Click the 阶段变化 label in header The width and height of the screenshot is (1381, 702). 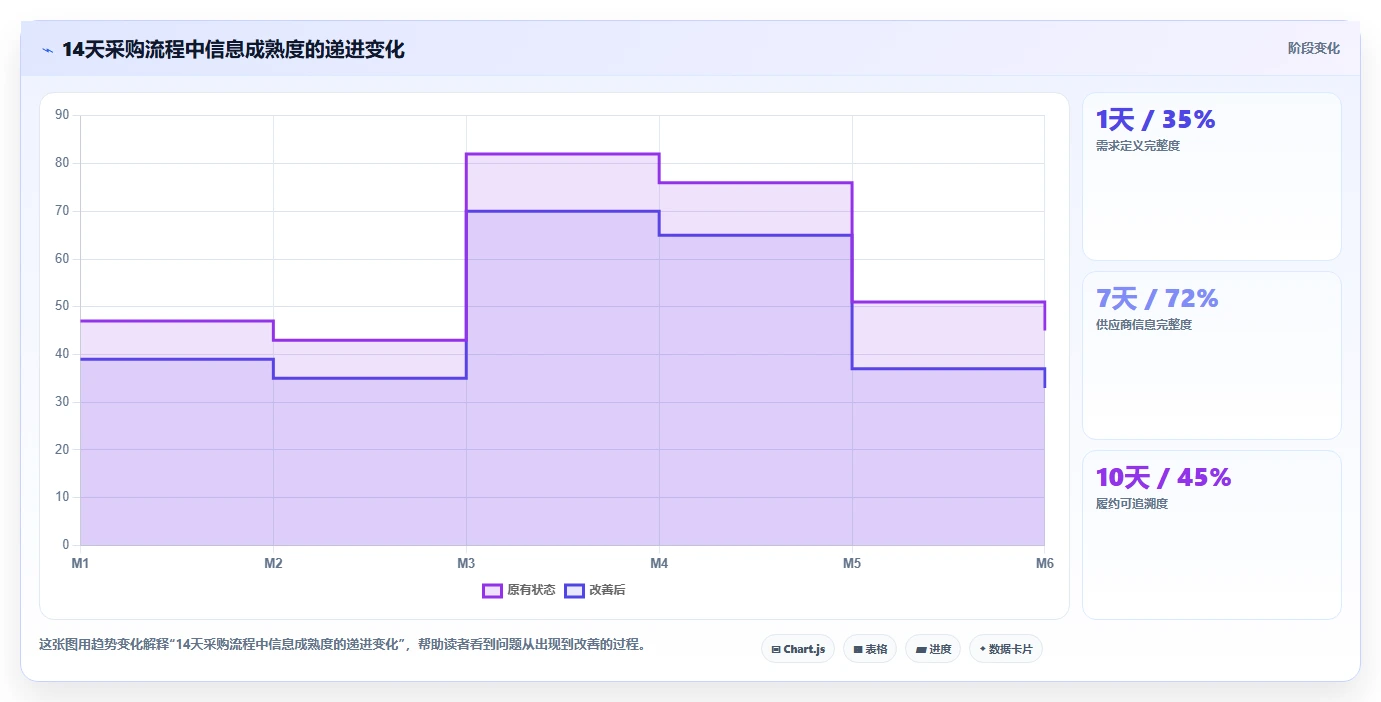[1313, 48]
